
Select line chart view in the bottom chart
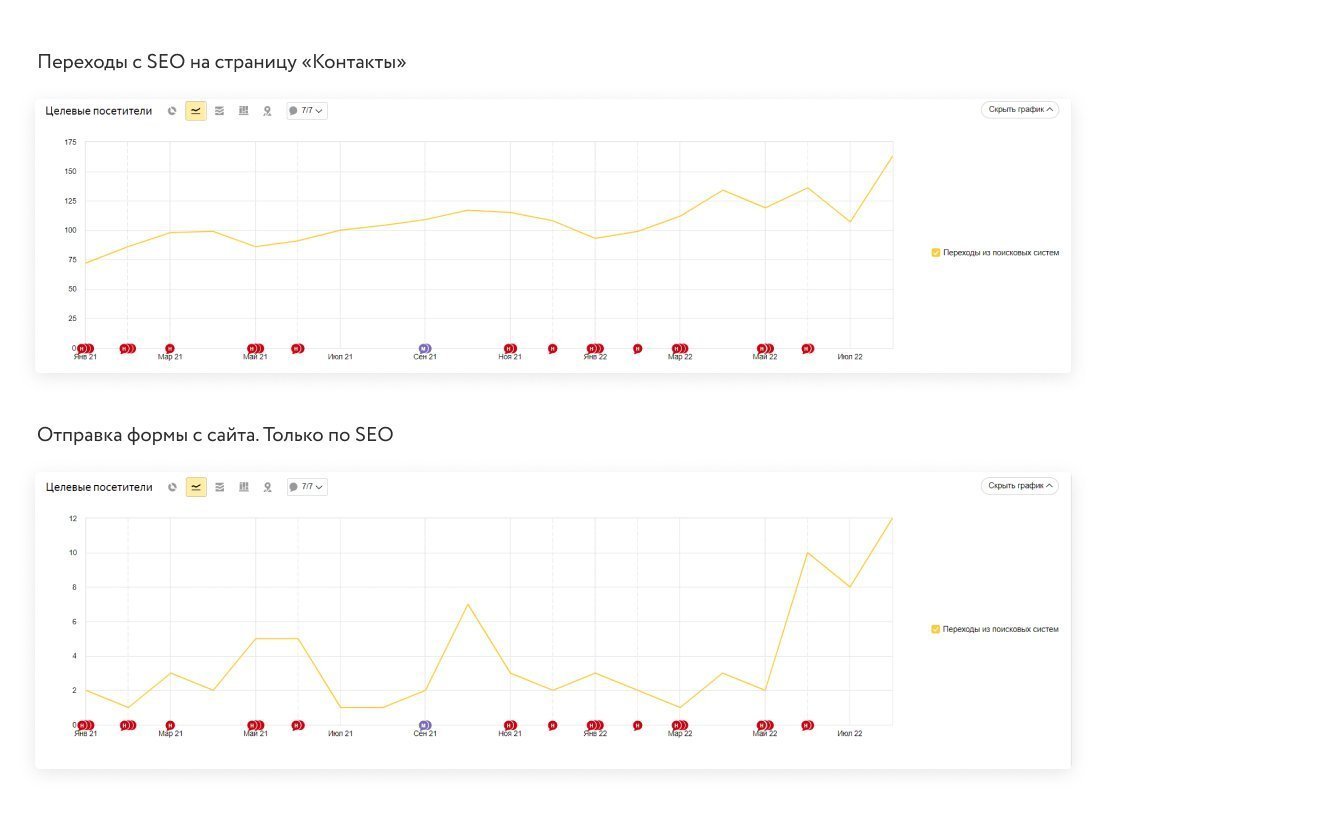tap(196, 487)
